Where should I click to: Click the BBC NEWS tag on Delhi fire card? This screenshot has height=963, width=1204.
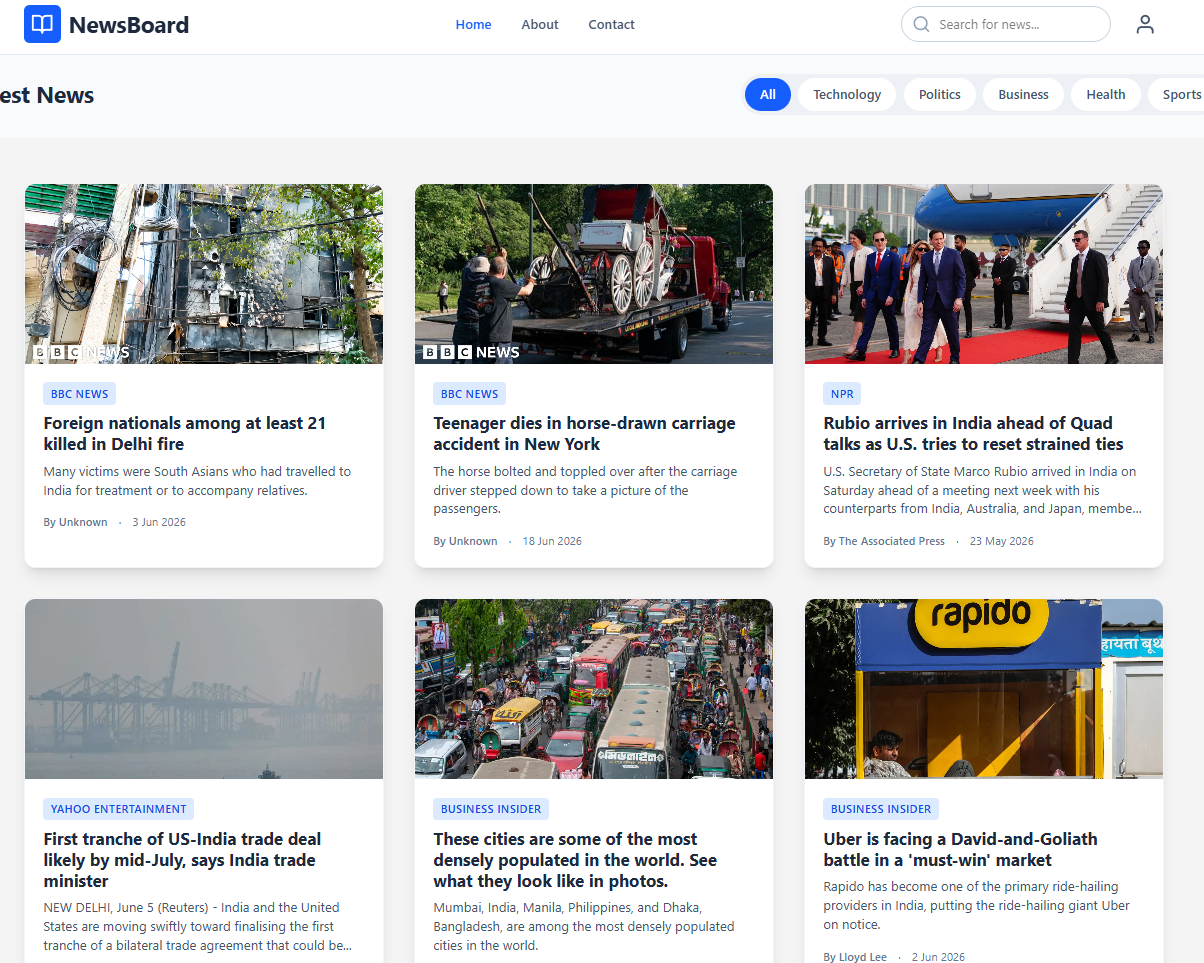(x=80, y=394)
